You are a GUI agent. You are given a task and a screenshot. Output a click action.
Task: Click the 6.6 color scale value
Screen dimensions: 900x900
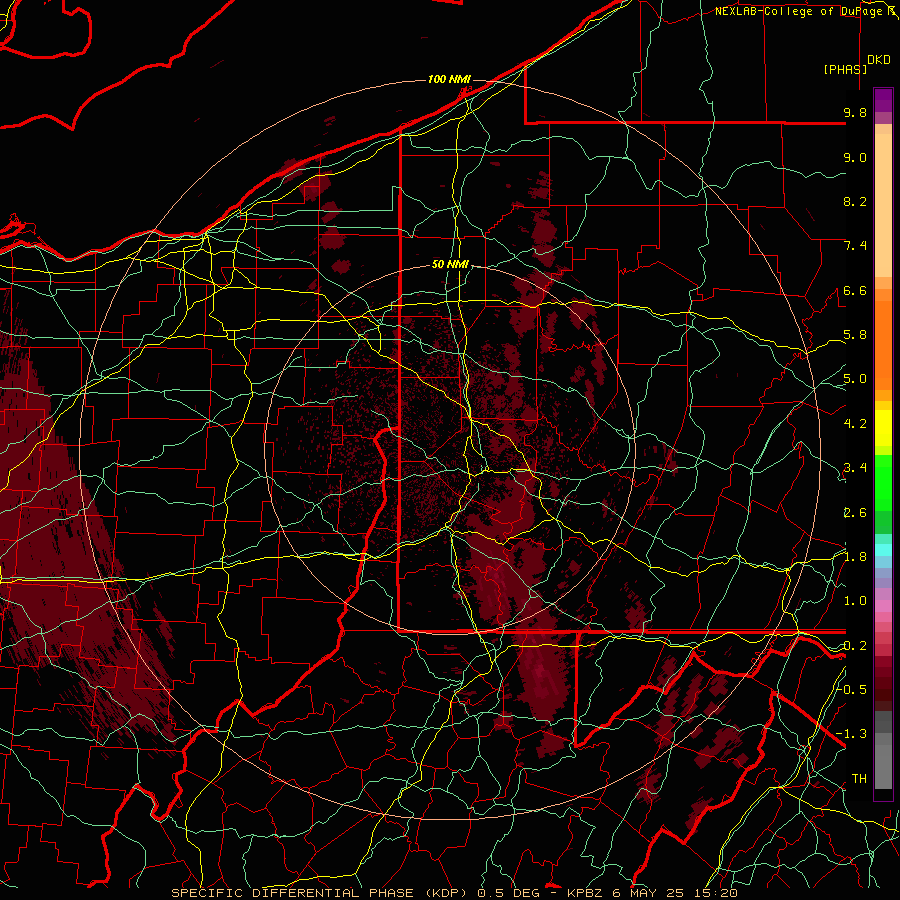pos(855,290)
